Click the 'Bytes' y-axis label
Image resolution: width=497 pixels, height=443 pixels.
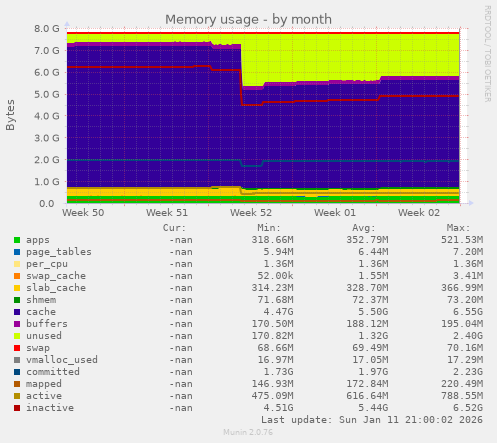pos(10,115)
